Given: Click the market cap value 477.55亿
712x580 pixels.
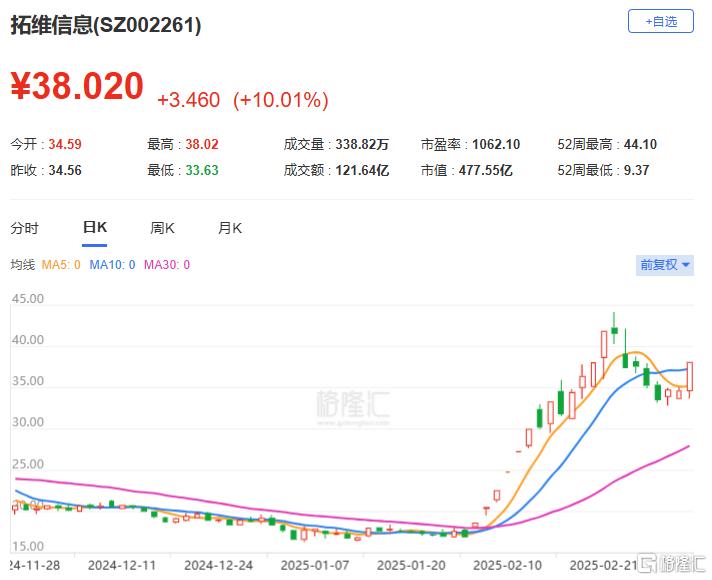Looking at the screenshot, I should [x=485, y=170].
